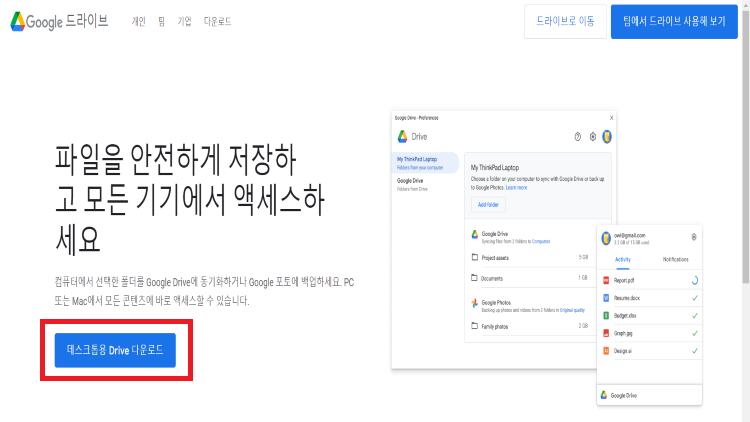Open the 개인 menu item
This screenshot has width=750, height=422.
pos(138,21)
